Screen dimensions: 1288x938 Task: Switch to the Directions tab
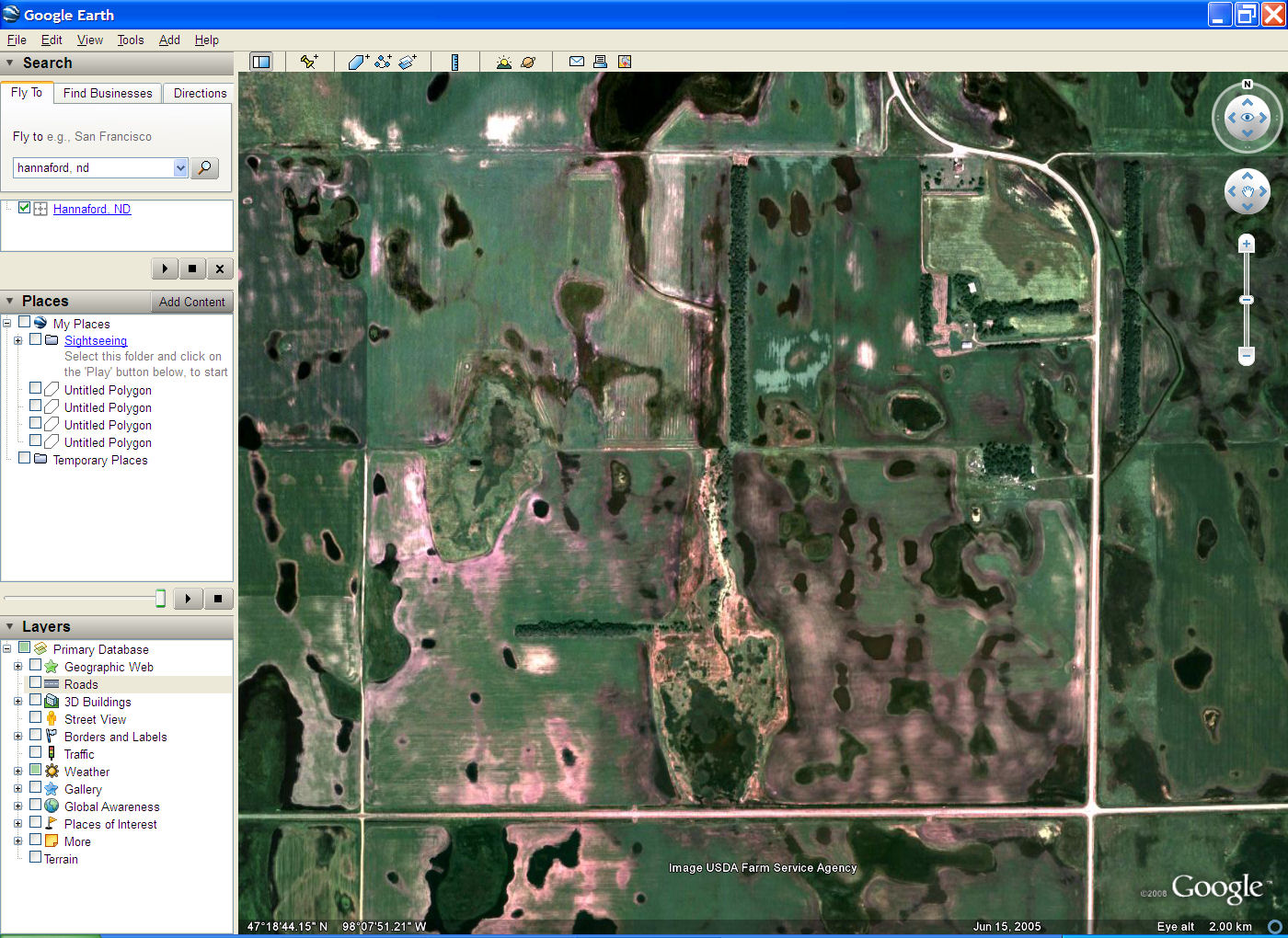point(200,93)
